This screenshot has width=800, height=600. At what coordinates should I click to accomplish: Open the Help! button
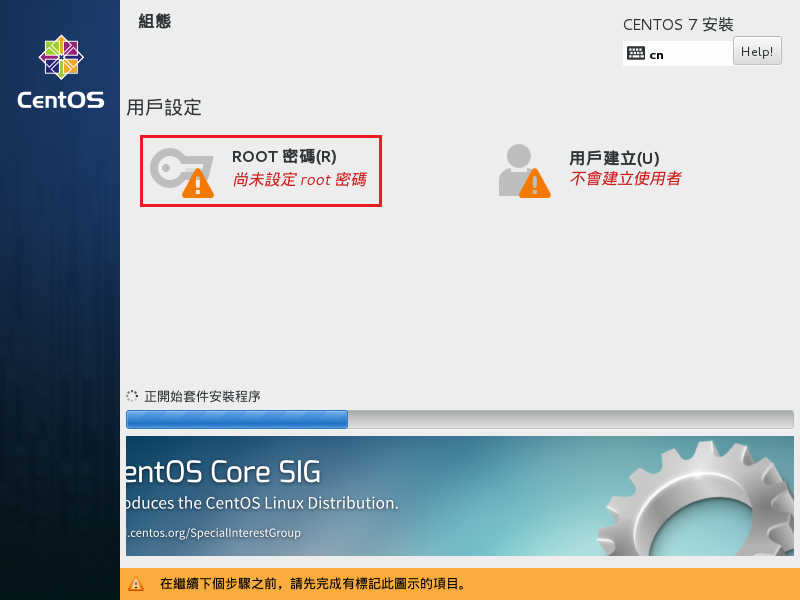(x=757, y=52)
